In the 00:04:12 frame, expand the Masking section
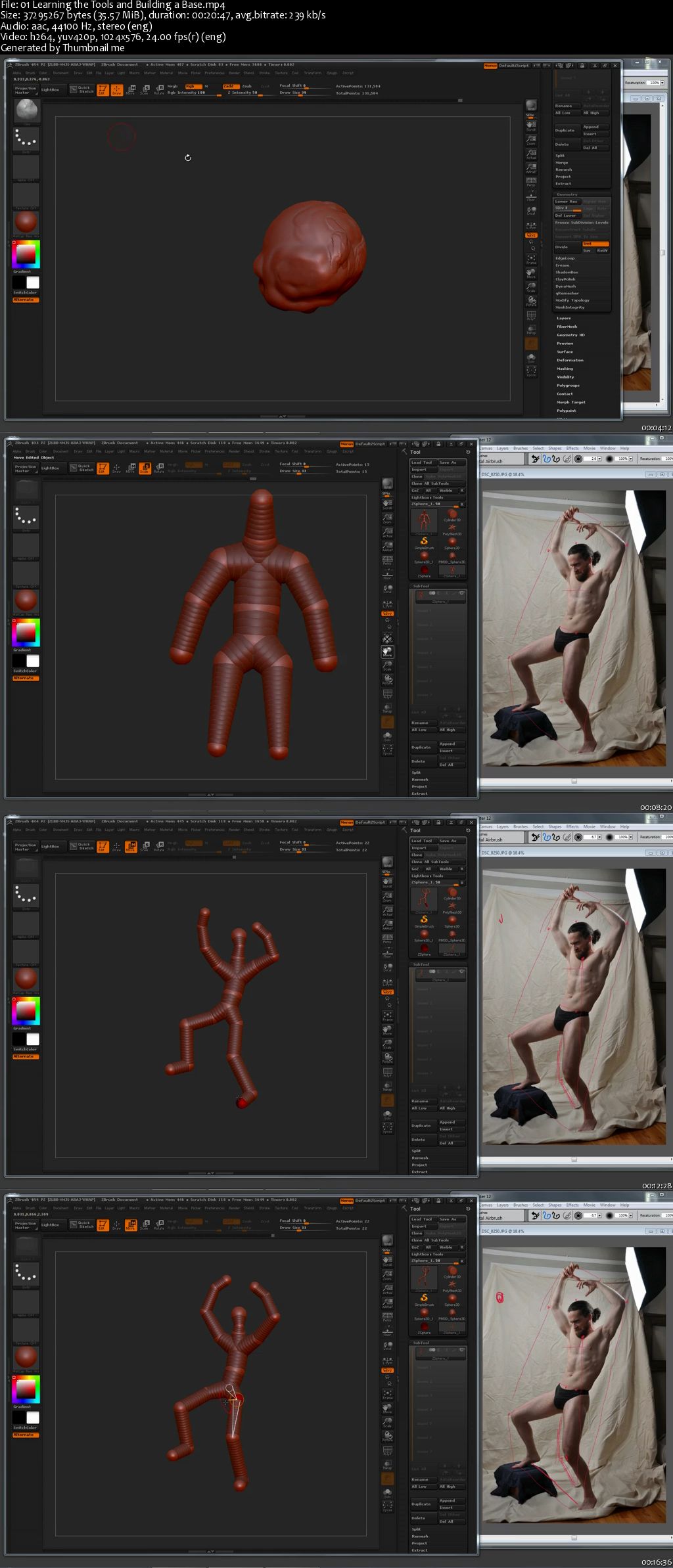The image size is (673, 1568). coord(565,369)
